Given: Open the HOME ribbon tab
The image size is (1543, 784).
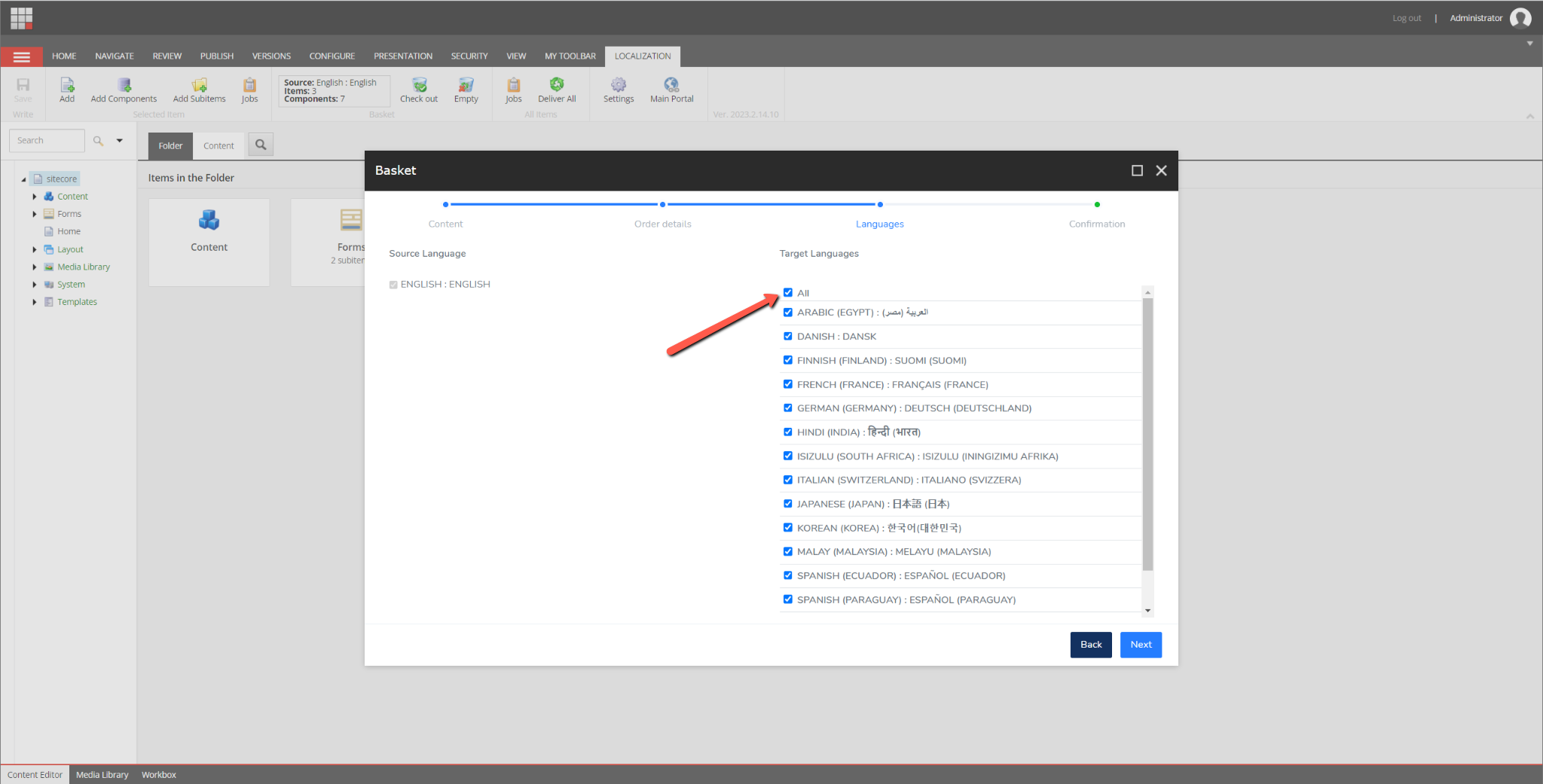Looking at the screenshot, I should pos(64,56).
